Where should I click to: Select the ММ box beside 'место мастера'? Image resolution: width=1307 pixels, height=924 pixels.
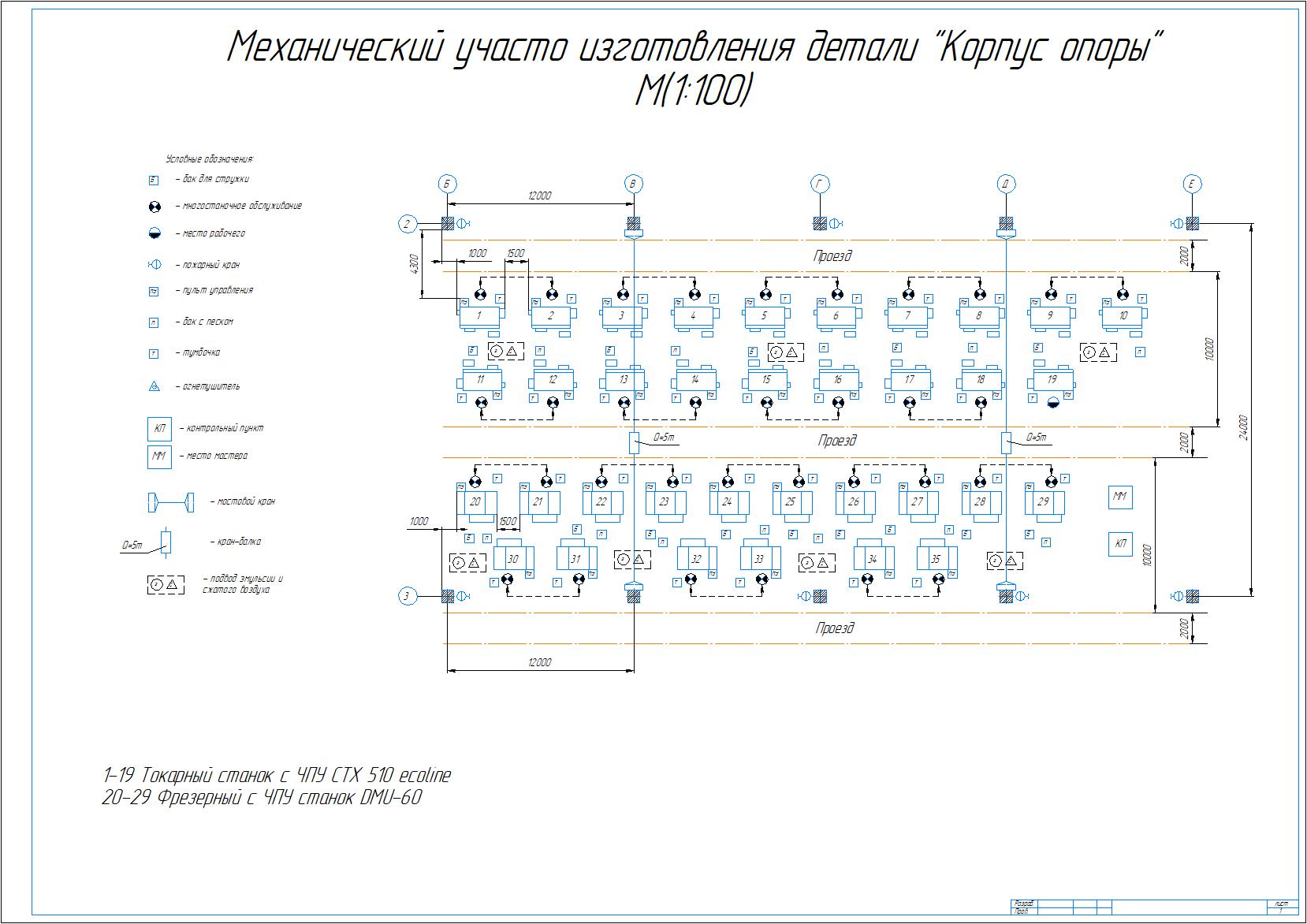159,456
